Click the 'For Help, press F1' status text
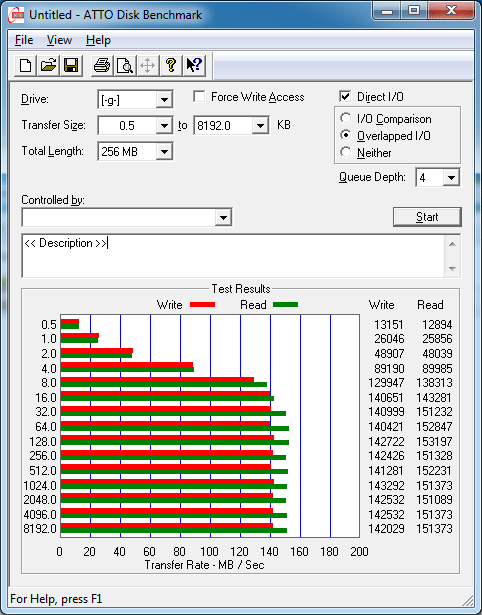482x615 pixels. (x=56, y=599)
